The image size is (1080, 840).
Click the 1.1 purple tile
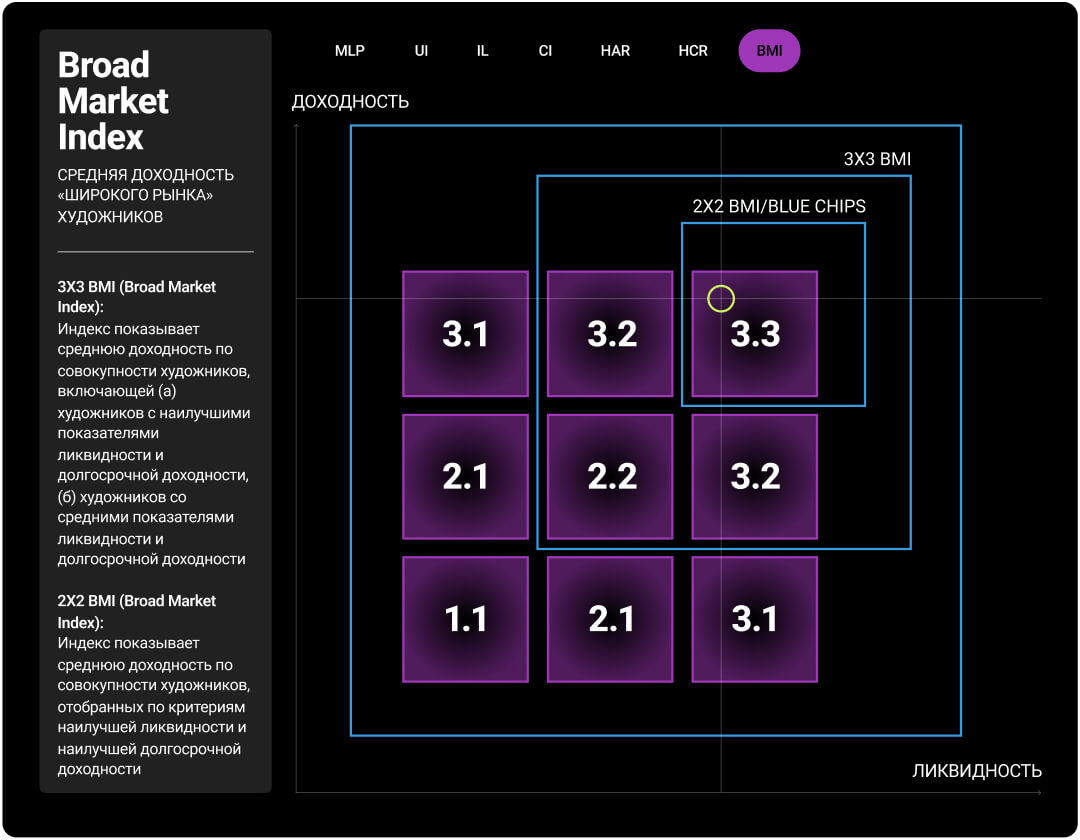466,620
